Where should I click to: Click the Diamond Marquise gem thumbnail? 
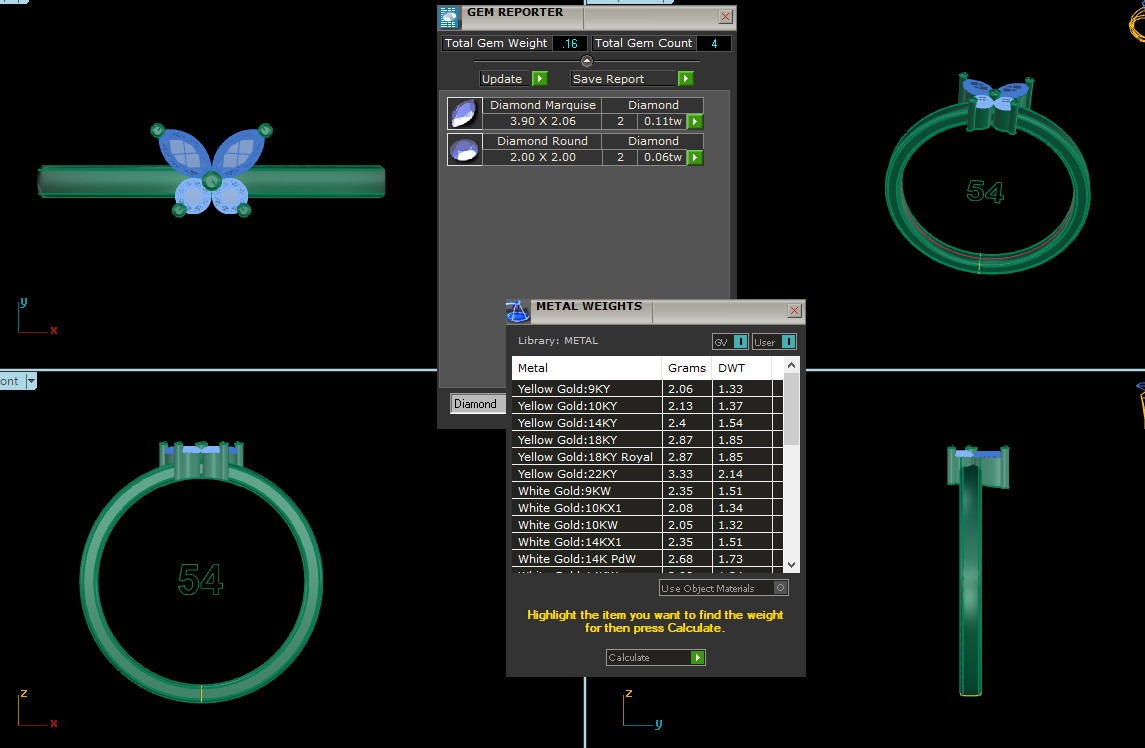464,113
